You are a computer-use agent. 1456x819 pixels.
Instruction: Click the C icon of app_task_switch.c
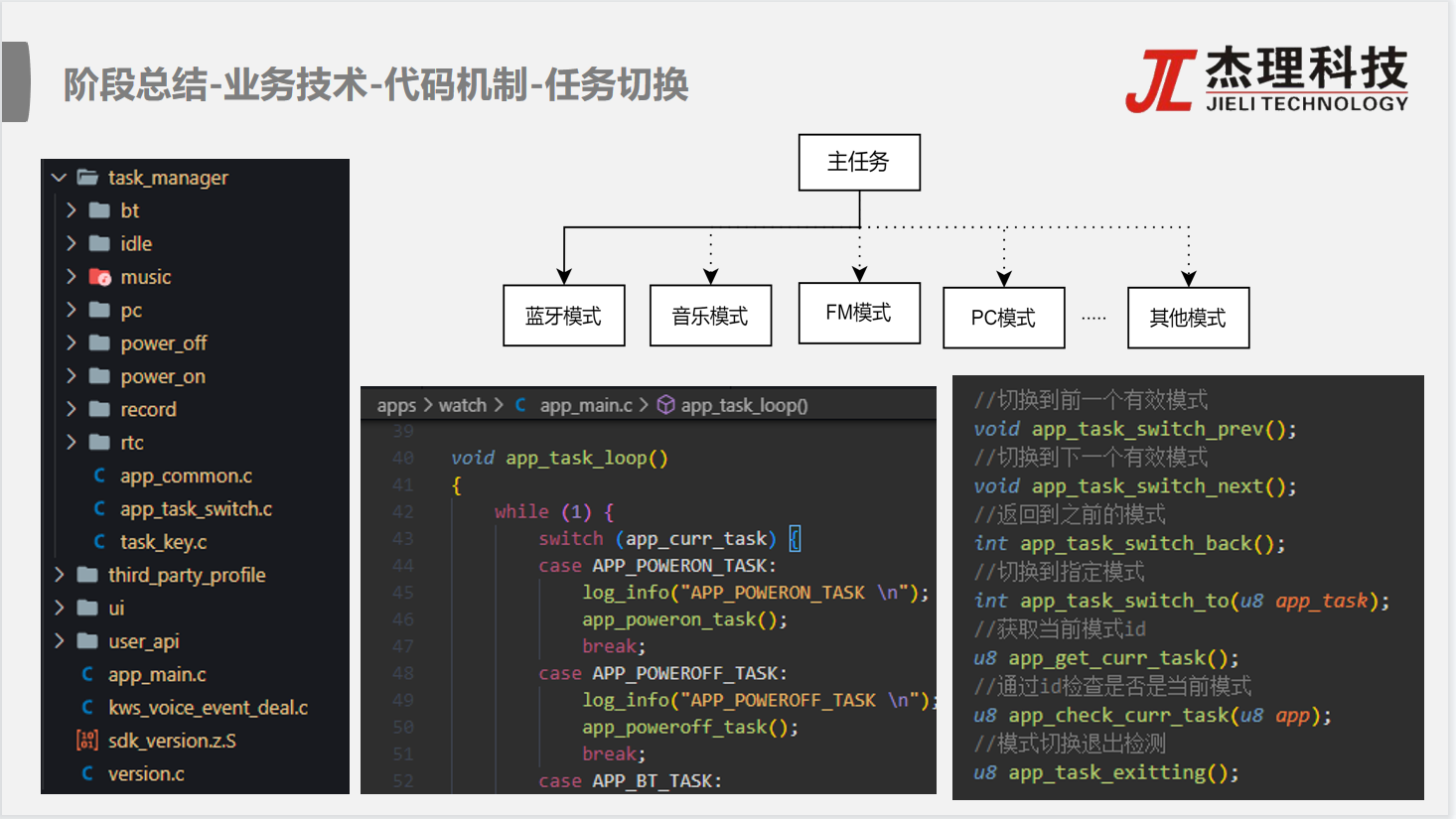[99, 508]
